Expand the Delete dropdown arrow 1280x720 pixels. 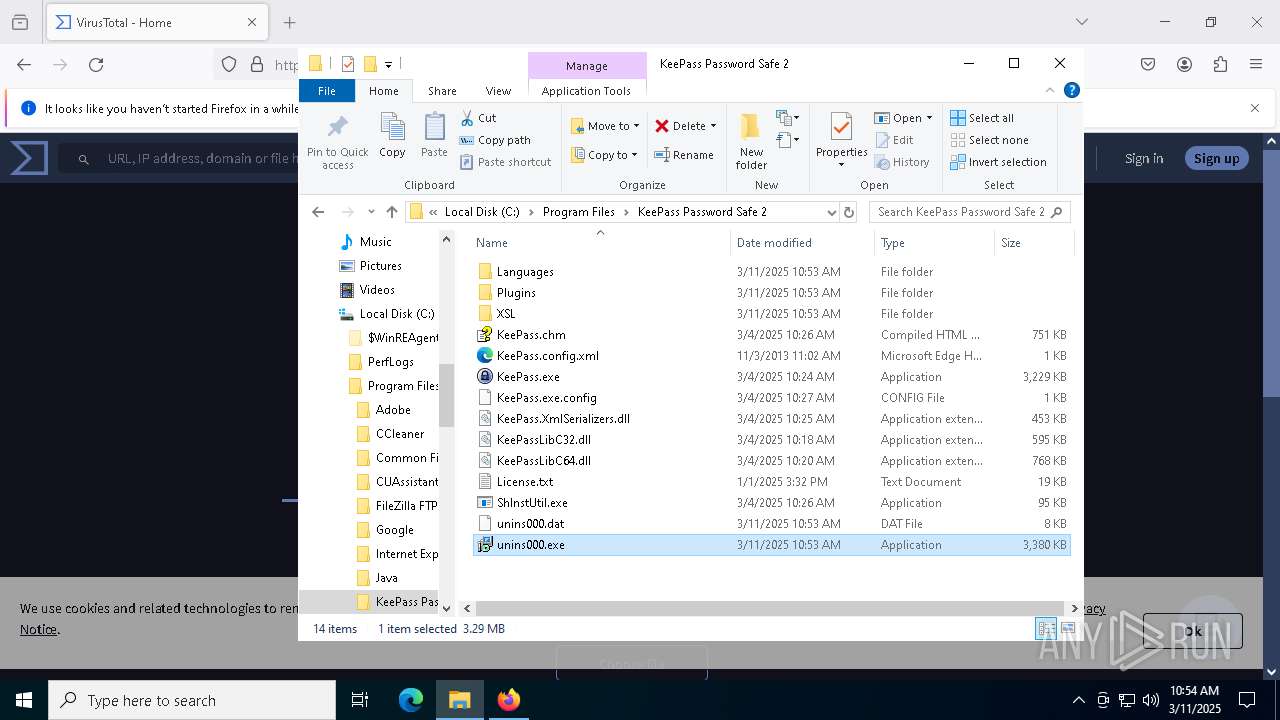(x=713, y=126)
